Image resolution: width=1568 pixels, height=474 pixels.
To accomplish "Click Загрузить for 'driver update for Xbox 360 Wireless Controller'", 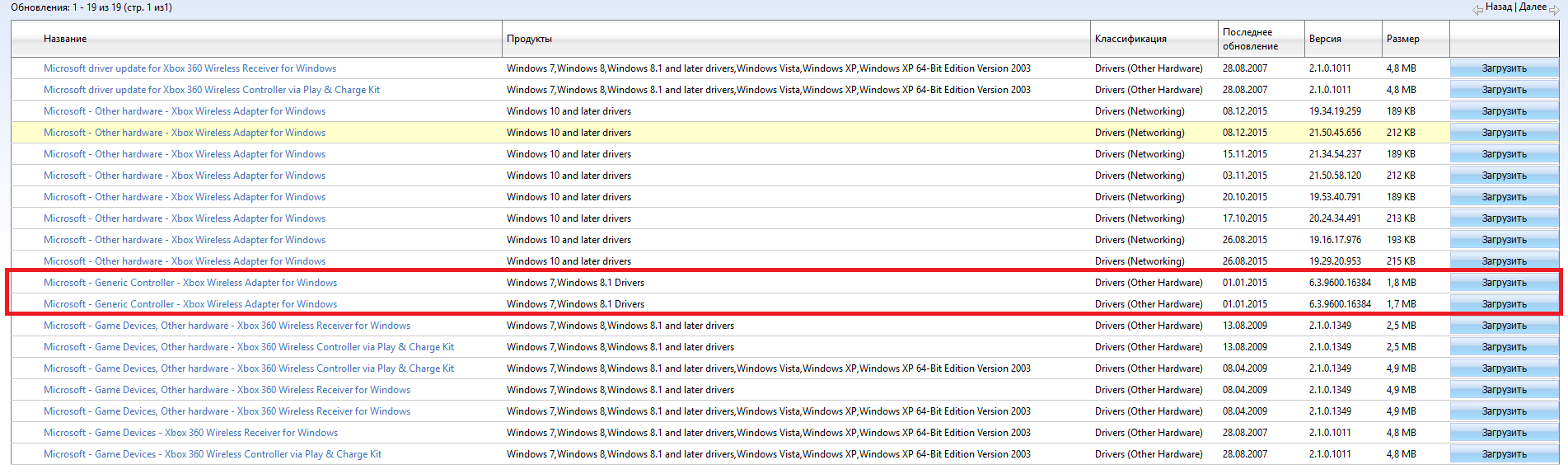I will pyautogui.click(x=1504, y=90).
